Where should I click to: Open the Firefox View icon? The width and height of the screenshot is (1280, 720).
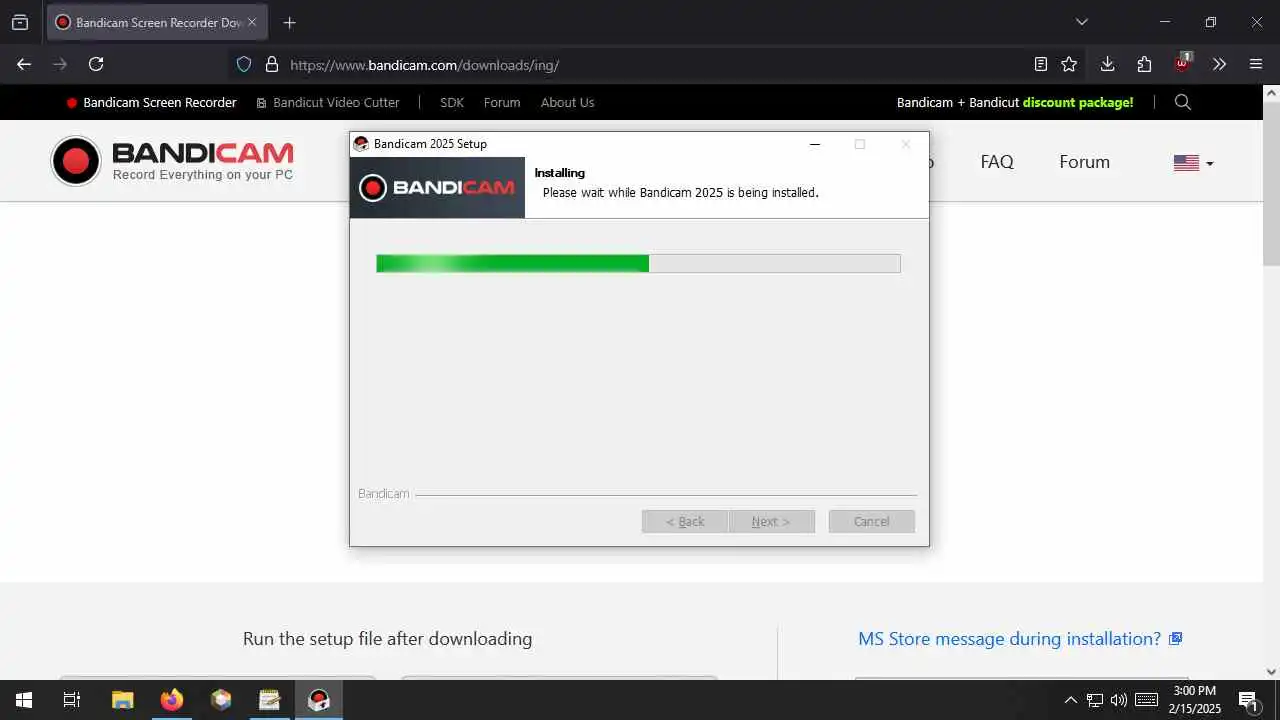(20, 22)
